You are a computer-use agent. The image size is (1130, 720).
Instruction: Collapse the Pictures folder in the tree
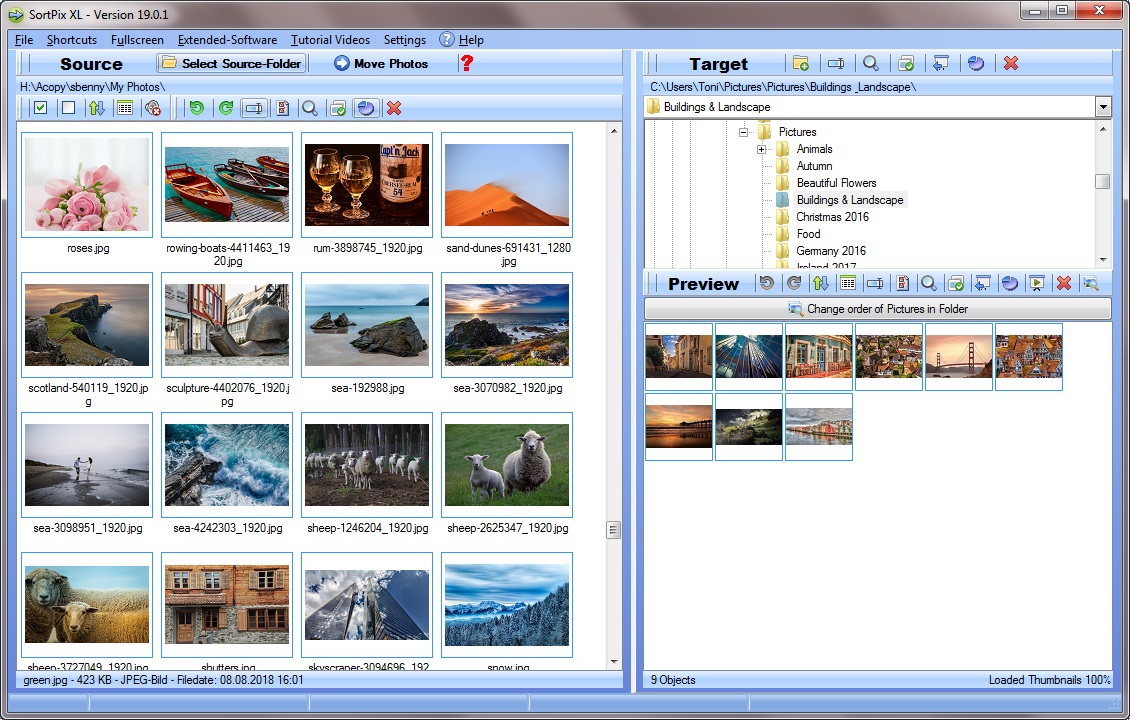coord(743,131)
